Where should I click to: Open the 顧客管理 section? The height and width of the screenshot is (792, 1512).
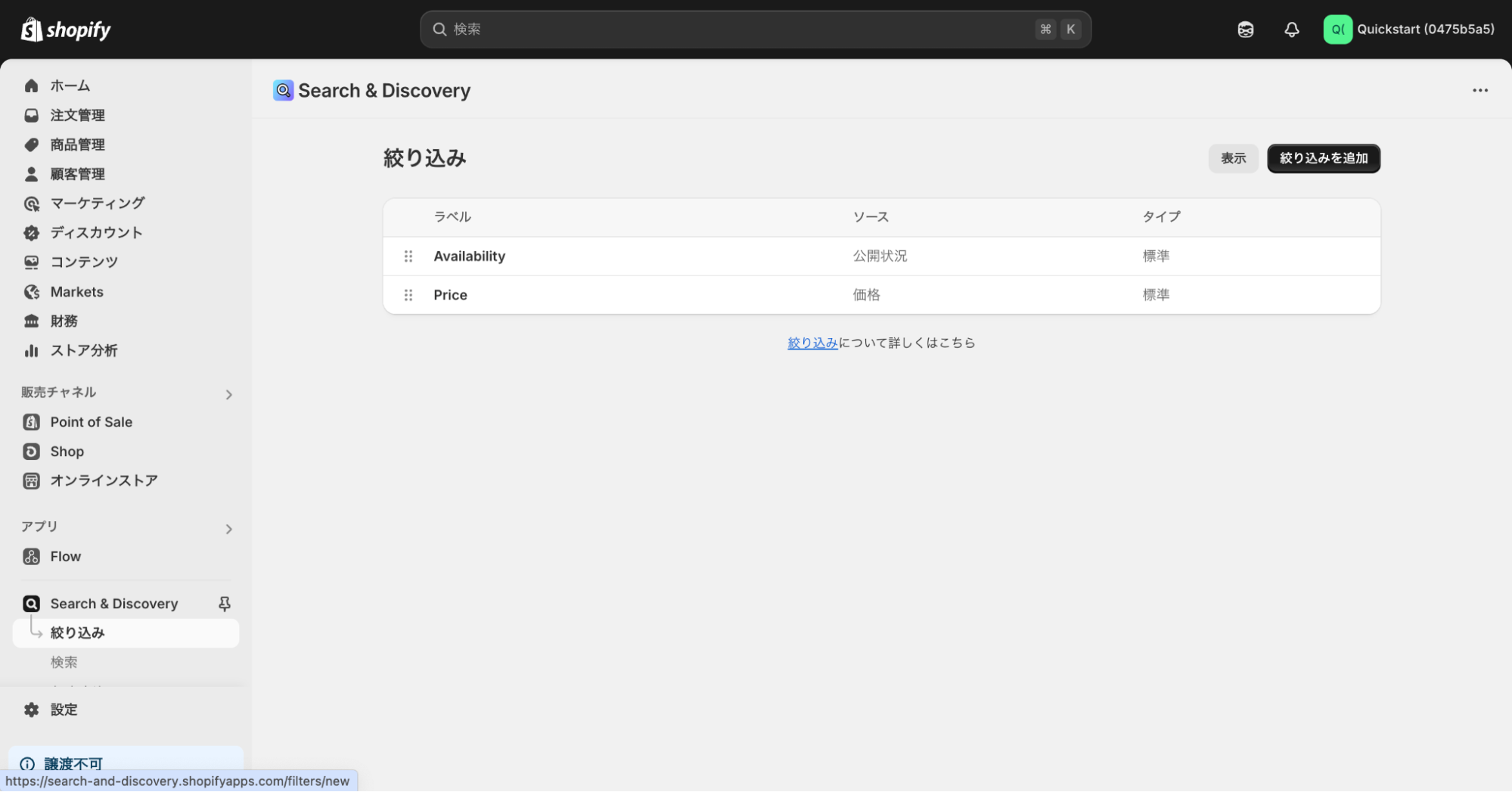tap(77, 174)
